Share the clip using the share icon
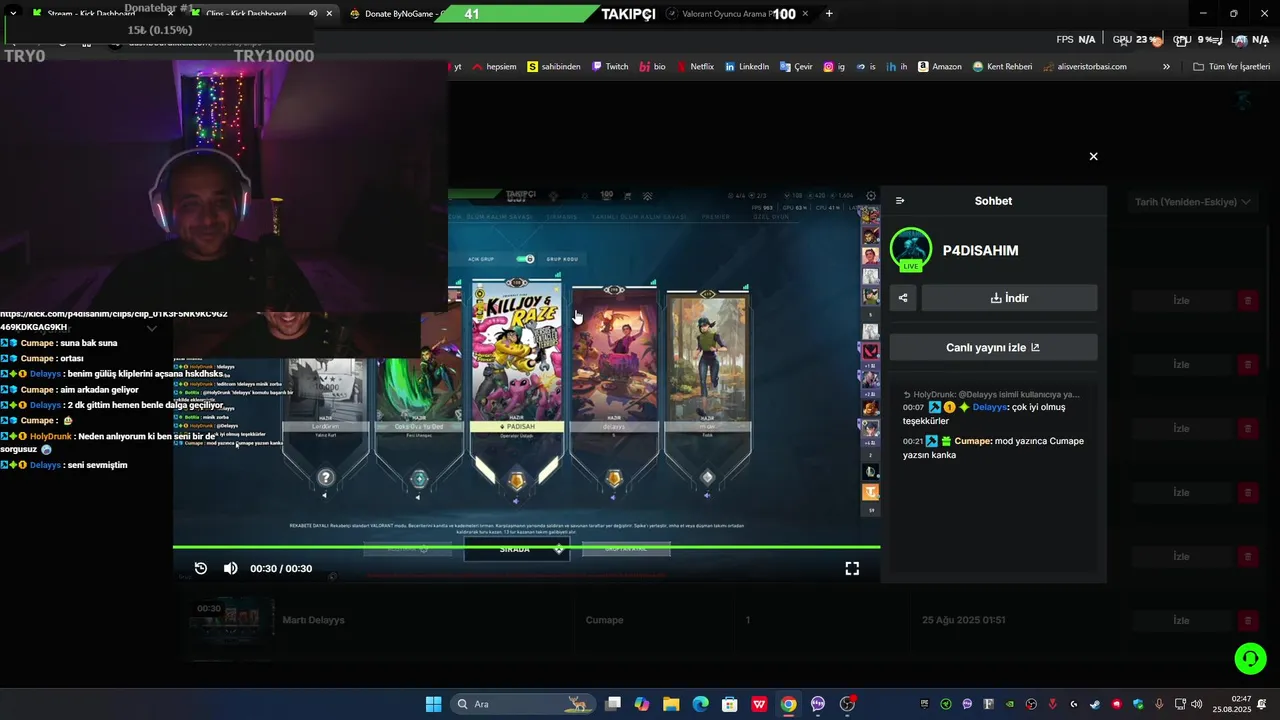The image size is (1280, 720). click(x=903, y=298)
